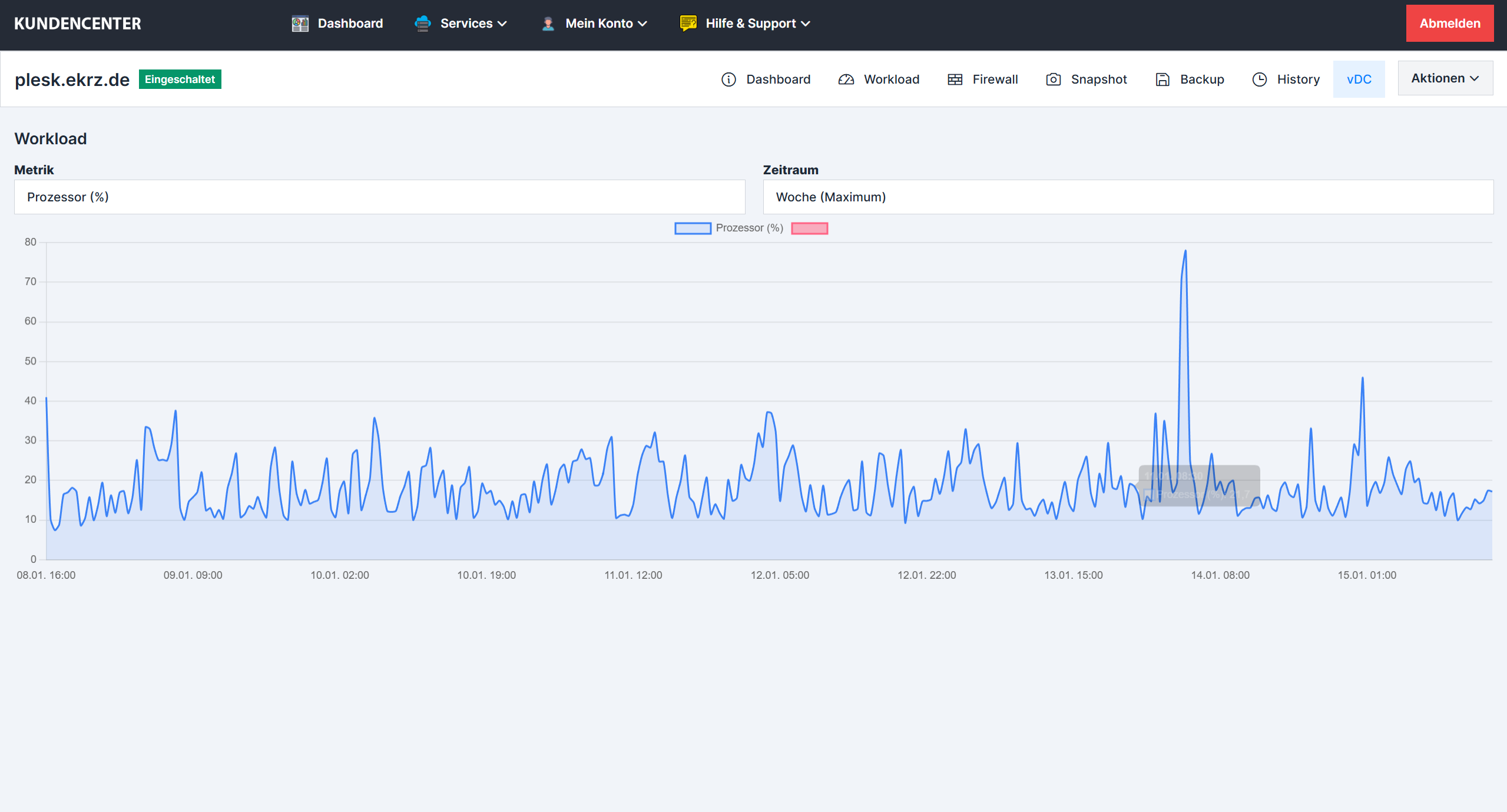The width and height of the screenshot is (1507, 812).
Task: Click the History clock icon
Action: 1259,79
